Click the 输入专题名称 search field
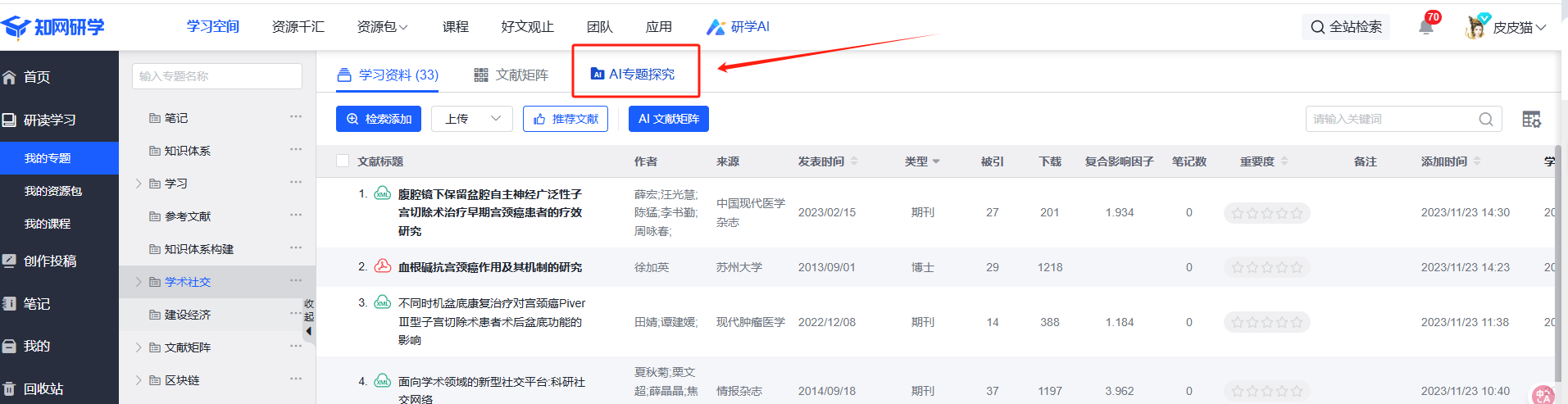The width and height of the screenshot is (1568, 404). click(216, 76)
